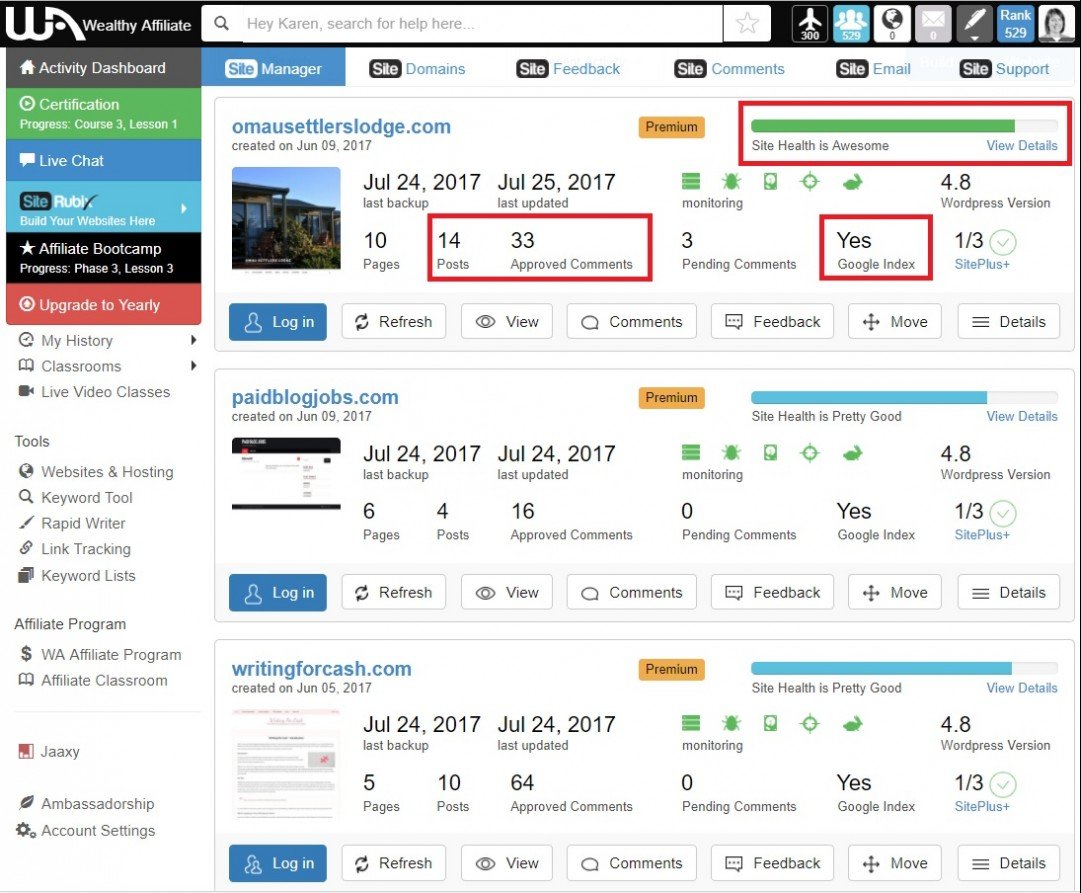View the writingforcash.com site
This screenshot has width=1081, height=893.
point(507,863)
